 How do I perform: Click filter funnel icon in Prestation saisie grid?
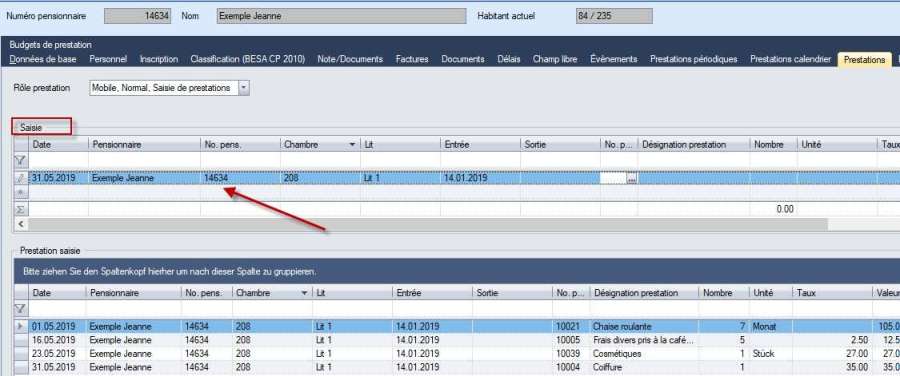click(21, 309)
